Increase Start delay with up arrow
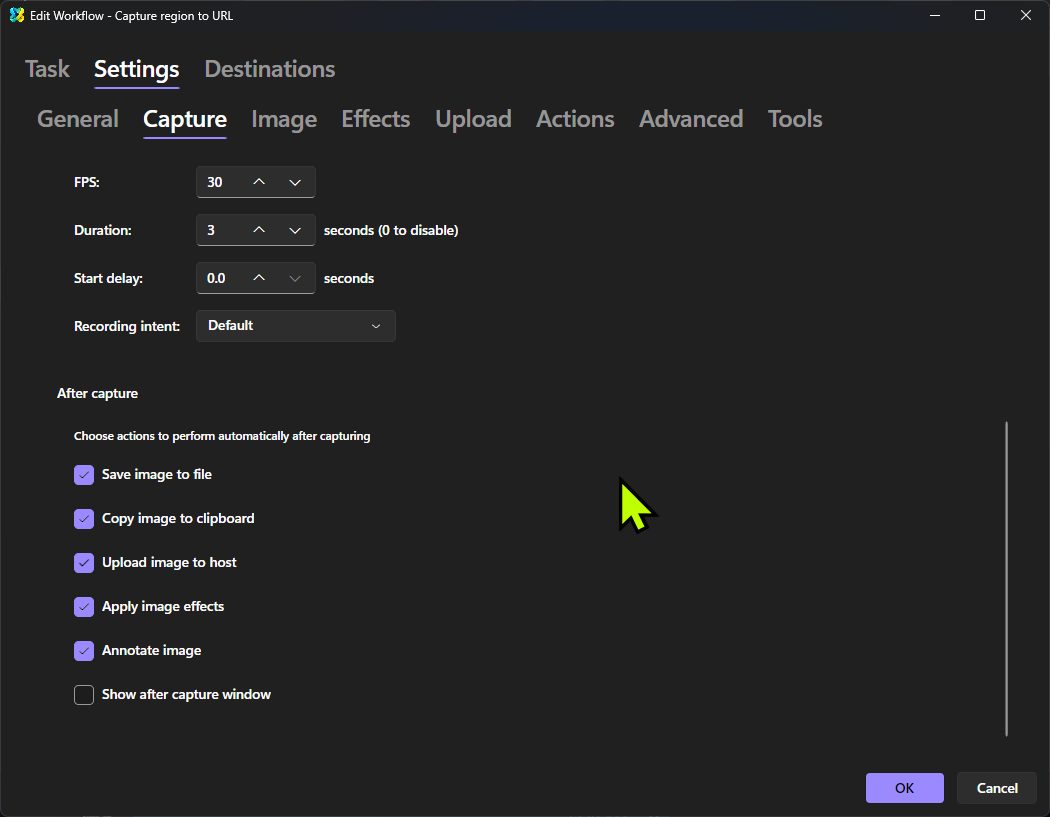This screenshot has width=1050, height=817. click(259, 278)
